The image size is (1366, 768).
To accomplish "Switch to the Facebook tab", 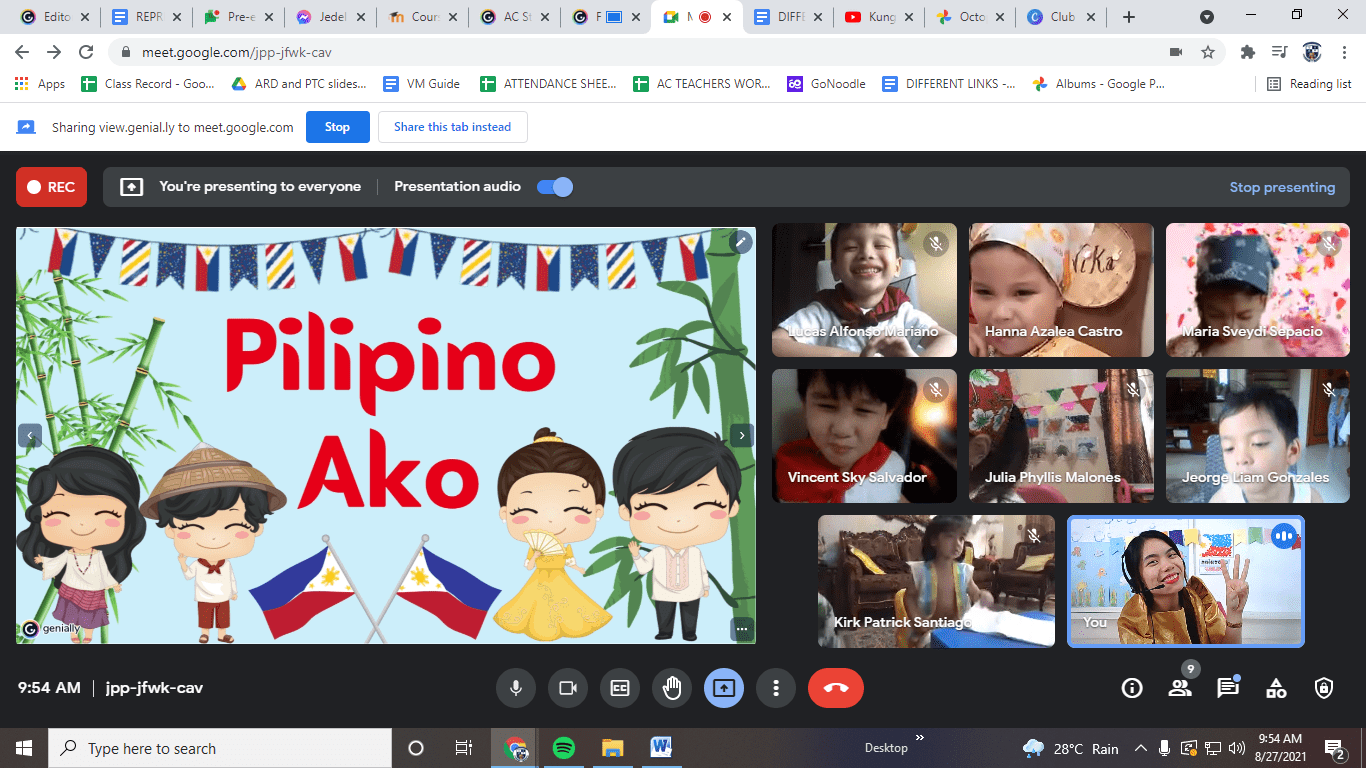I will pyautogui.click(x=601, y=16).
